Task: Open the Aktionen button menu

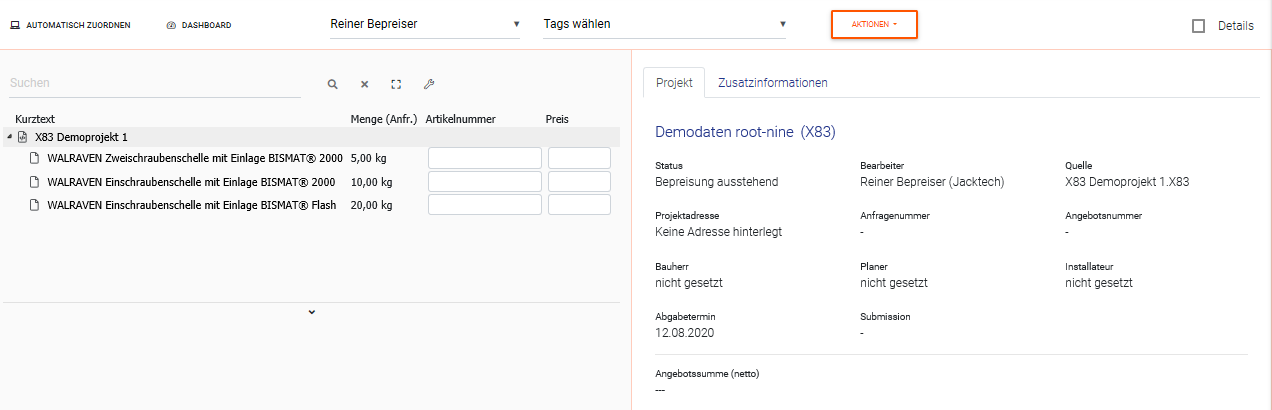Action: (874, 24)
